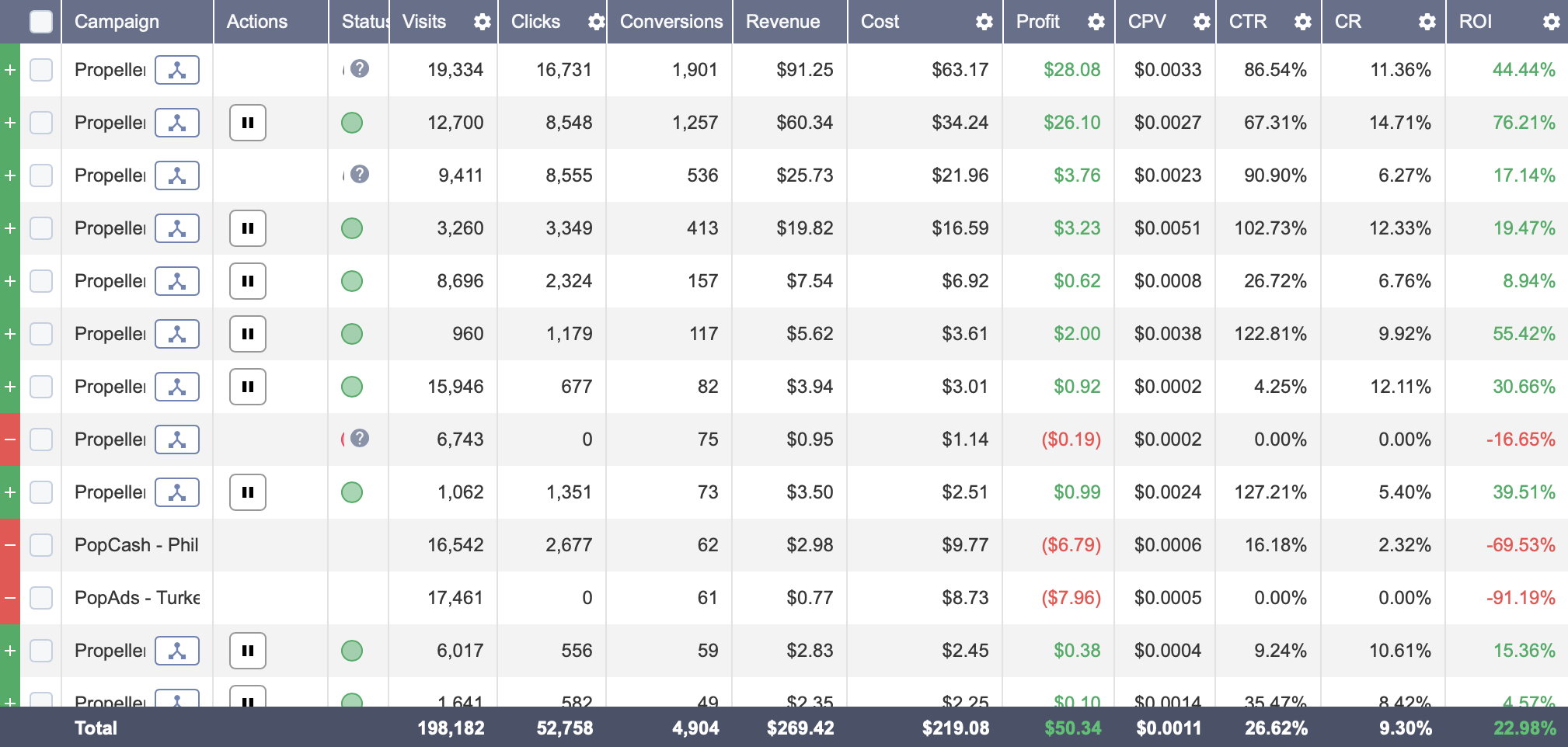Image resolution: width=1568 pixels, height=747 pixels.
Task: Collapse row with -16.65% ROI
Action: point(10,440)
